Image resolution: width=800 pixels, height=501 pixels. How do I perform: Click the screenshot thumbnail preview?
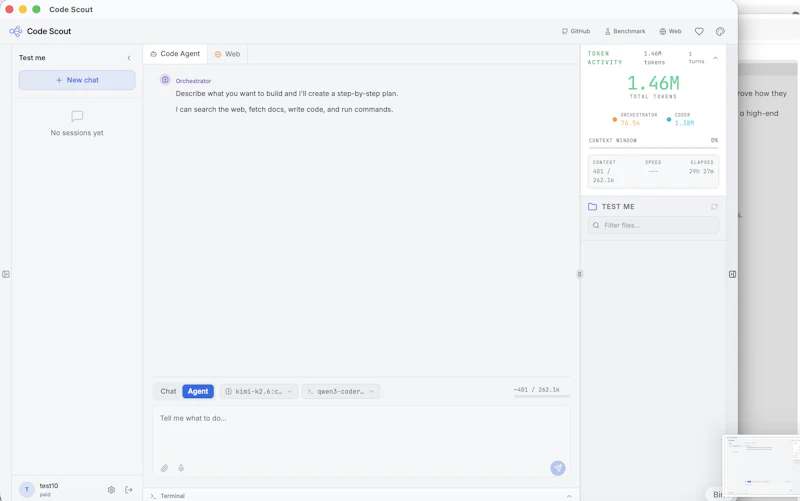point(761,466)
